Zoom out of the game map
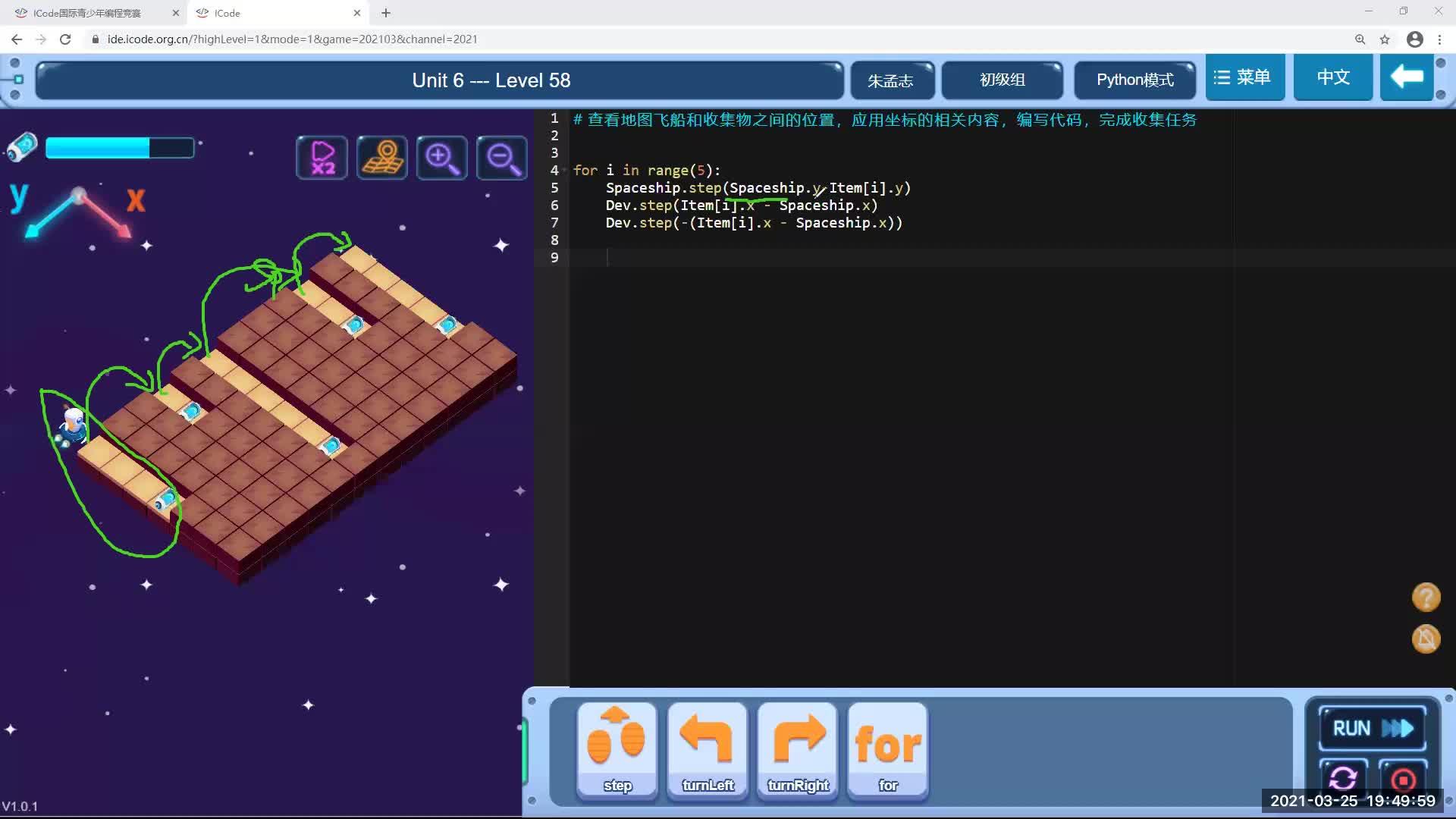1456x819 pixels. [502, 158]
